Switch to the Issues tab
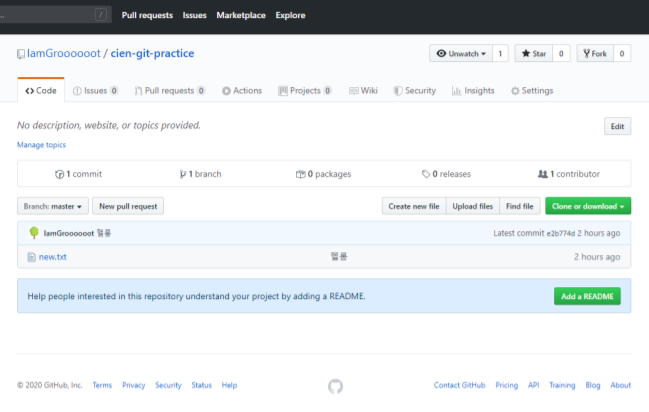The image size is (649, 412). click(95, 91)
